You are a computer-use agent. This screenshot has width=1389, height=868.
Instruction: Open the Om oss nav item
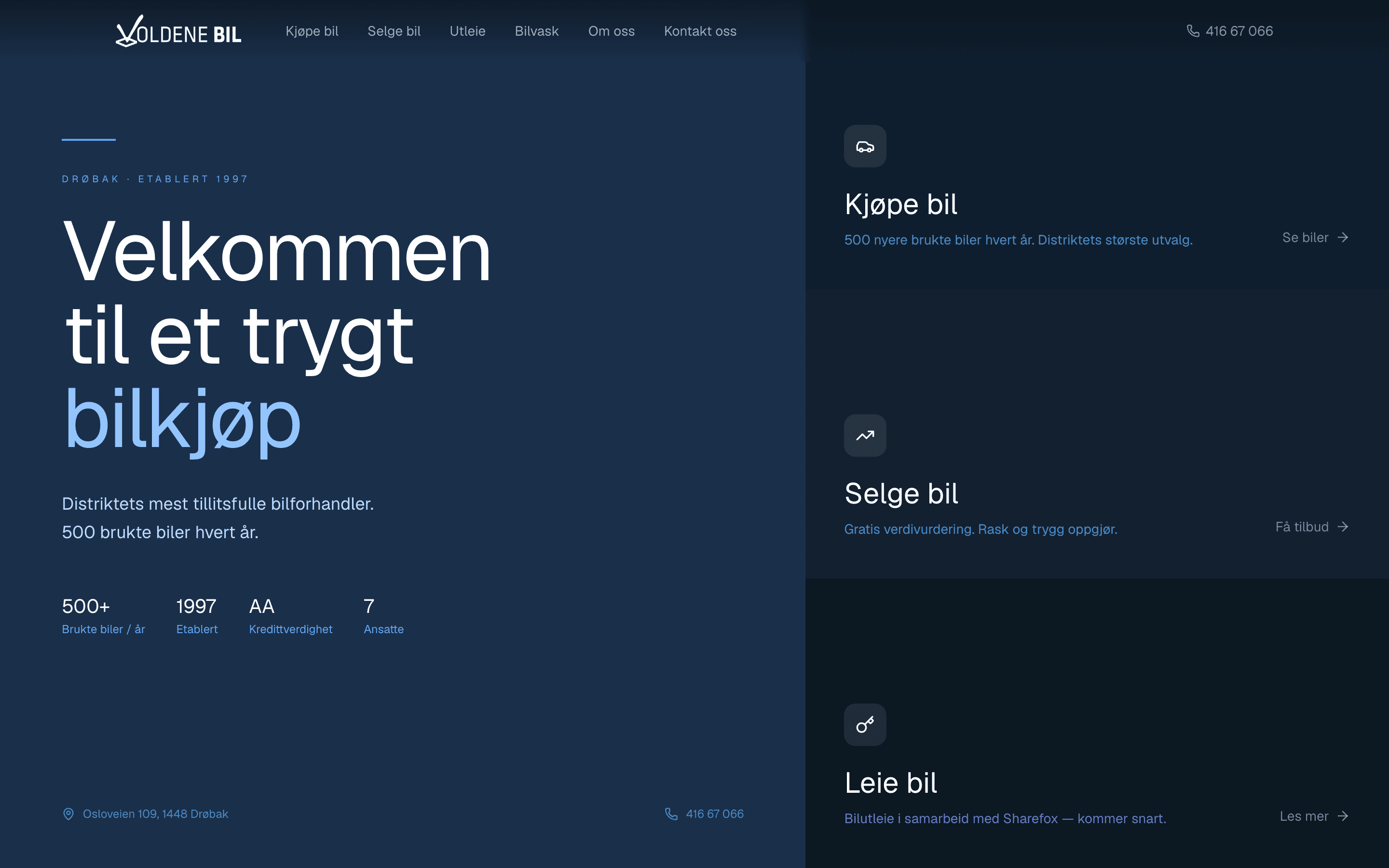tap(611, 31)
